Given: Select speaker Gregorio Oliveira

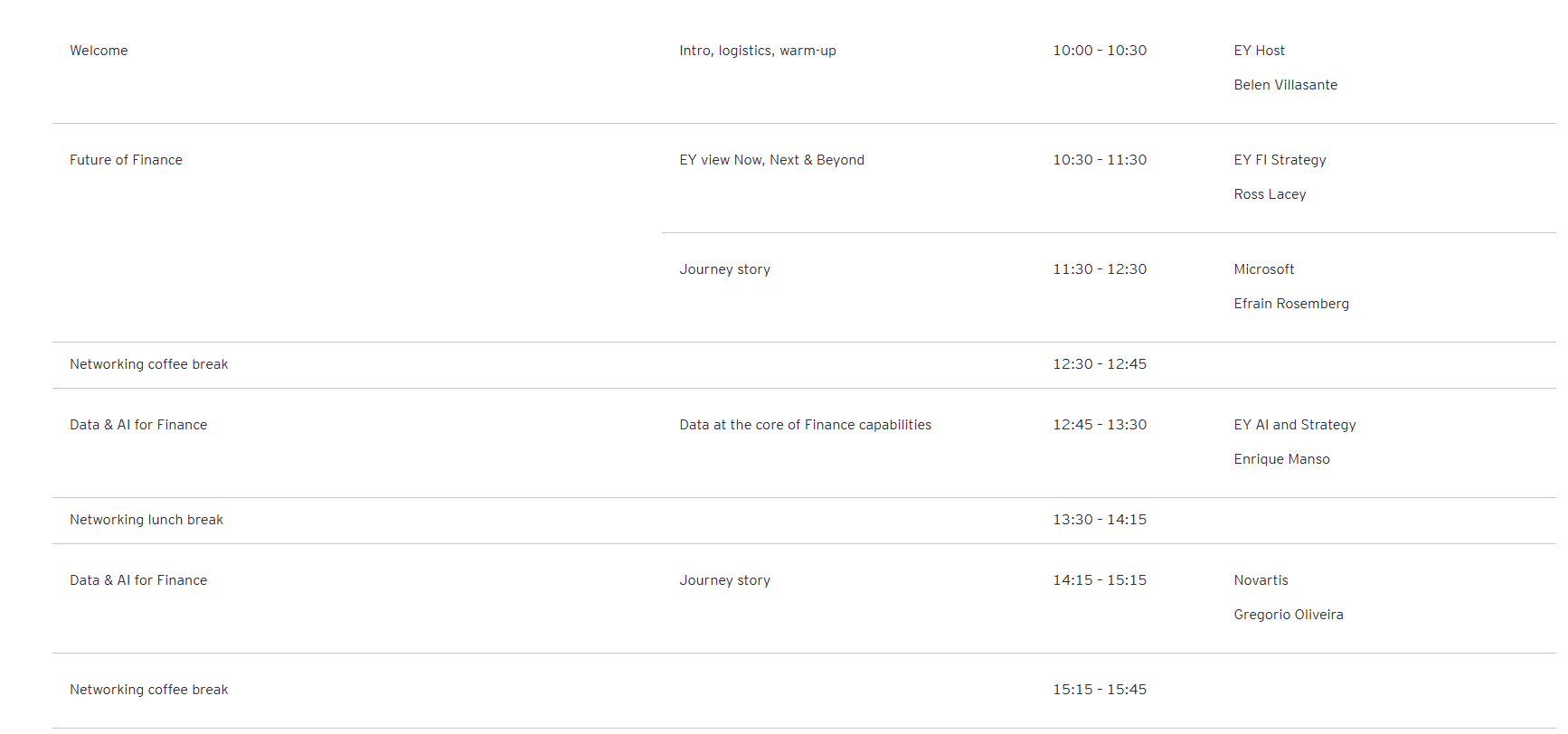Looking at the screenshot, I should click(x=1288, y=615).
